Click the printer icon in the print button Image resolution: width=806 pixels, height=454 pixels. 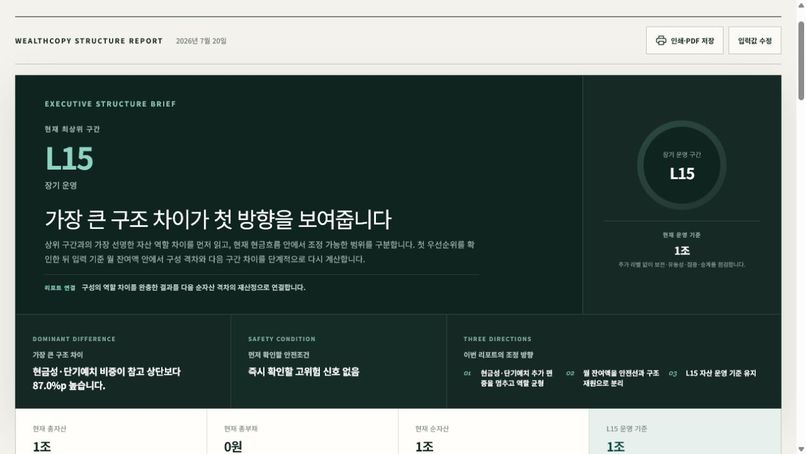[661, 41]
